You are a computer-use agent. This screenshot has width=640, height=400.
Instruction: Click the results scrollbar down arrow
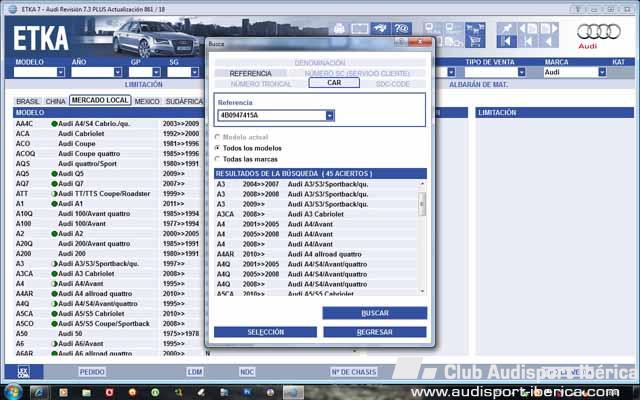(422, 291)
